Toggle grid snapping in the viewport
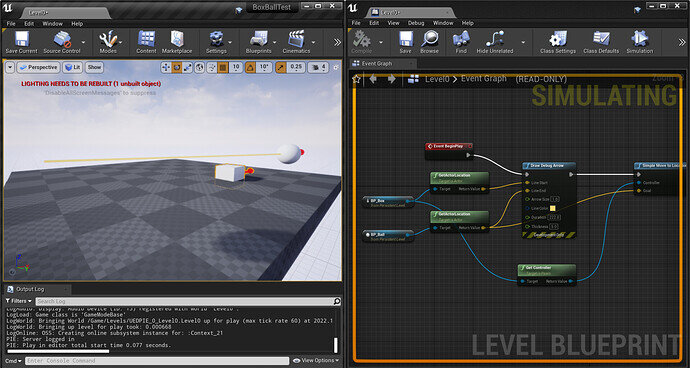 point(223,67)
